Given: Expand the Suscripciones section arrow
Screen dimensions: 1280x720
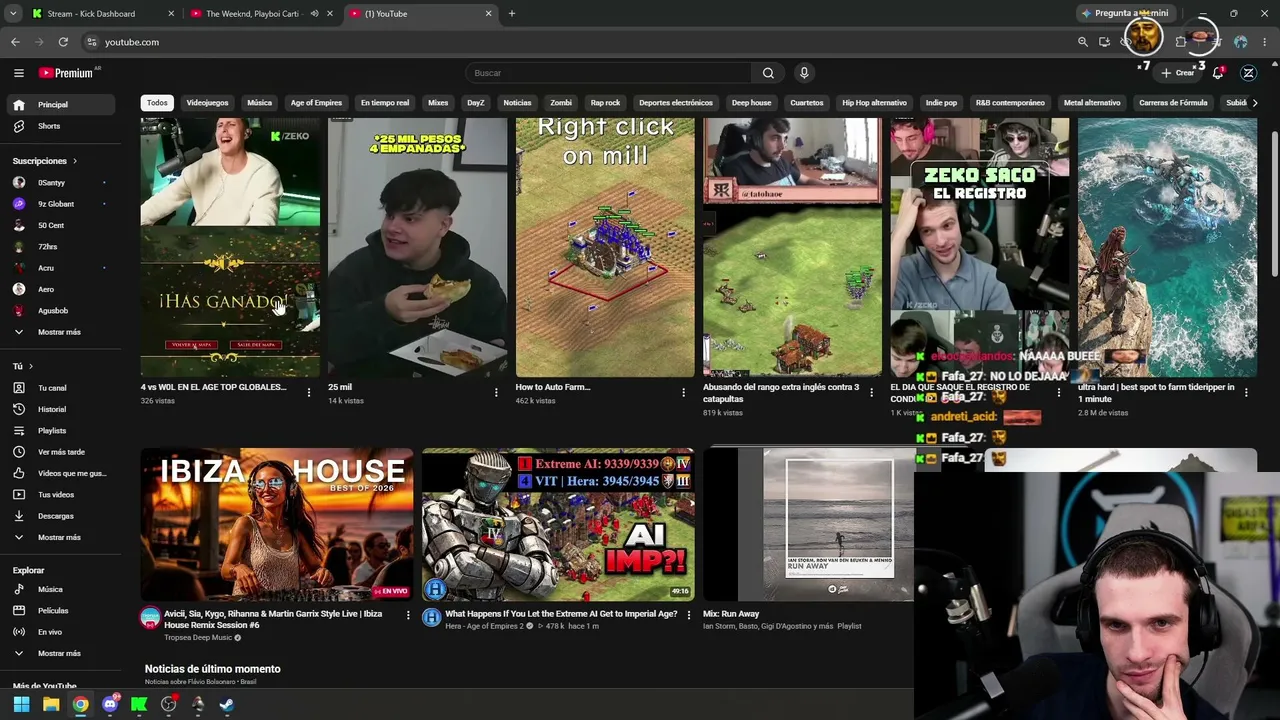Looking at the screenshot, I should tap(74, 161).
